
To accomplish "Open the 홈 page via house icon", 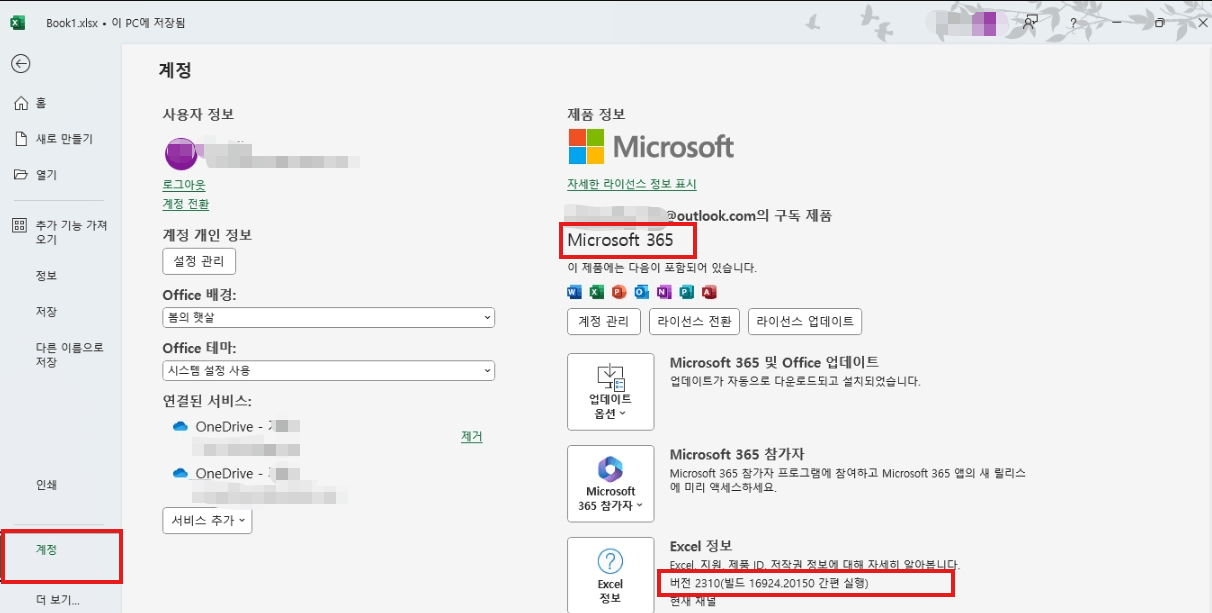I will coord(20,103).
